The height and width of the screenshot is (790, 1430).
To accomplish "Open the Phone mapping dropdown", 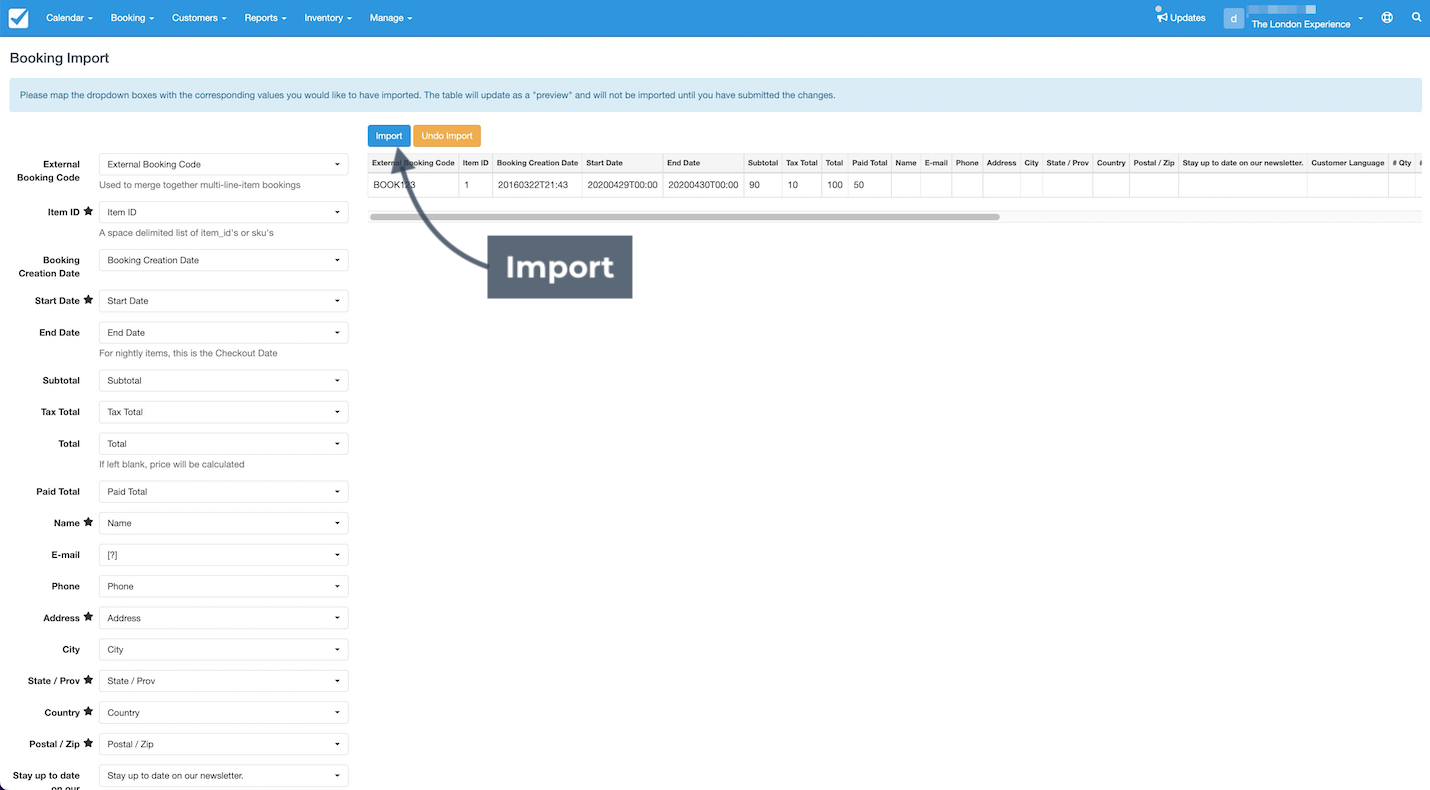I will 224,586.
